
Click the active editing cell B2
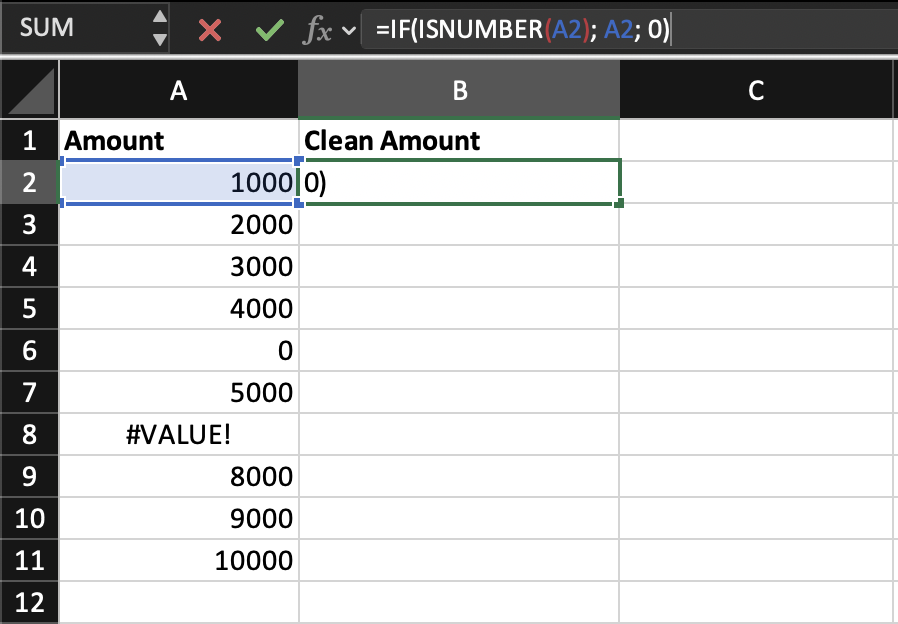coord(459,183)
